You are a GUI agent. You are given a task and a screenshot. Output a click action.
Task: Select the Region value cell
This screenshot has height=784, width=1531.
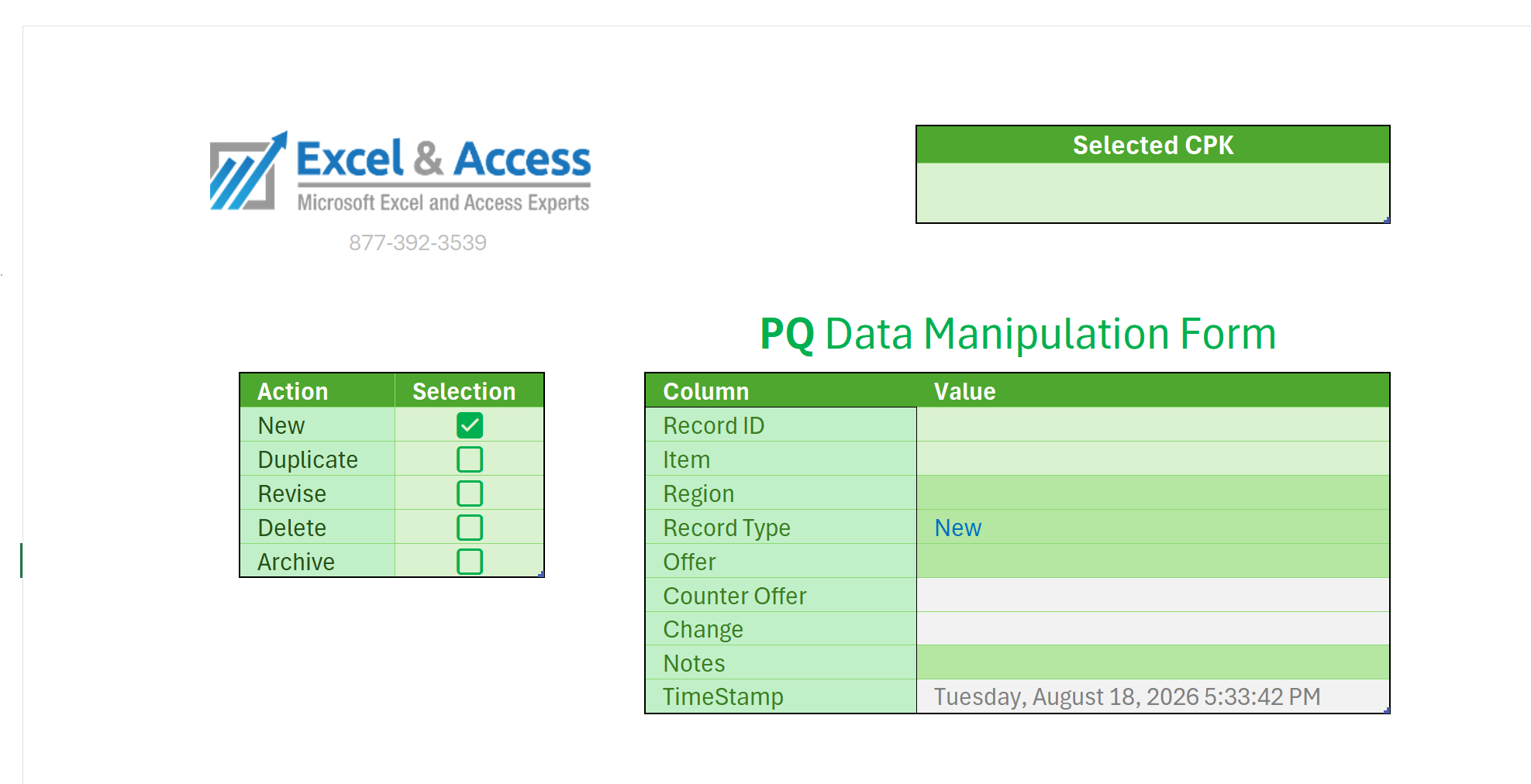pyautogui.click(x=1153, y=493)
